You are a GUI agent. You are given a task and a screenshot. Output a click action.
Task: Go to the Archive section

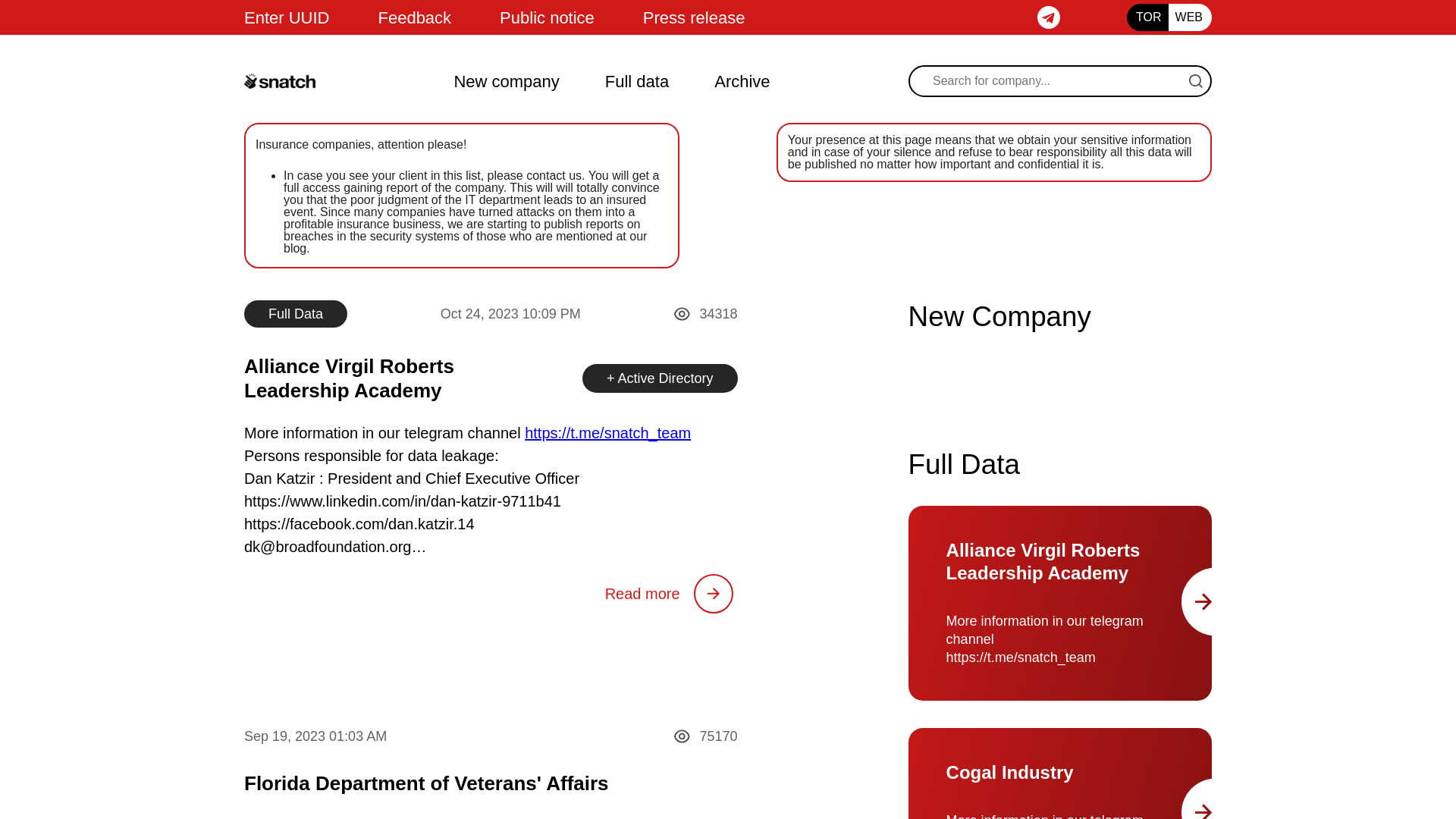[x=742, y=81]
